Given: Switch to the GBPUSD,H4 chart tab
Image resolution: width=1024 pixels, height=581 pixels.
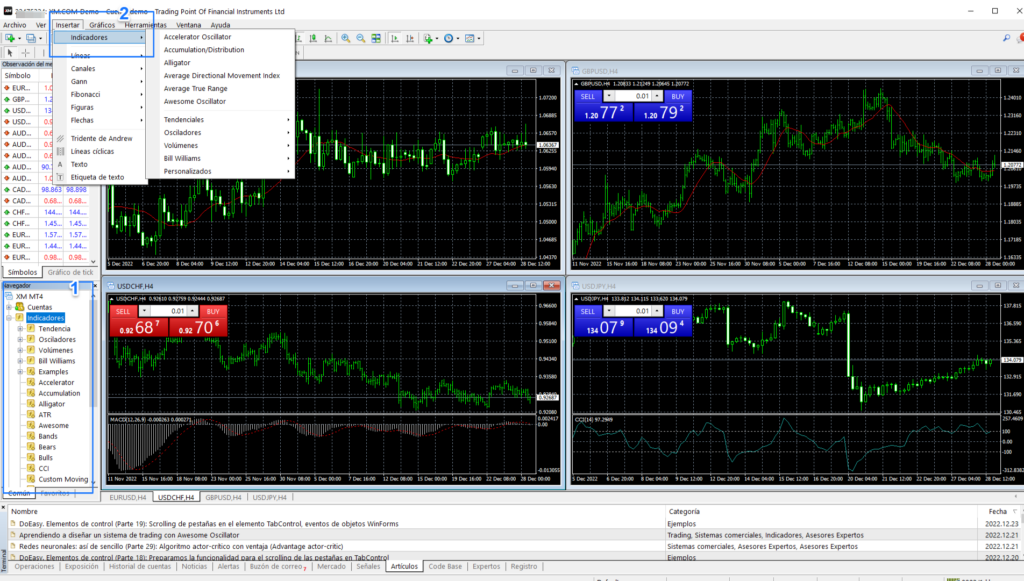Looking at the screenshot, I should (x=223, y=497).
